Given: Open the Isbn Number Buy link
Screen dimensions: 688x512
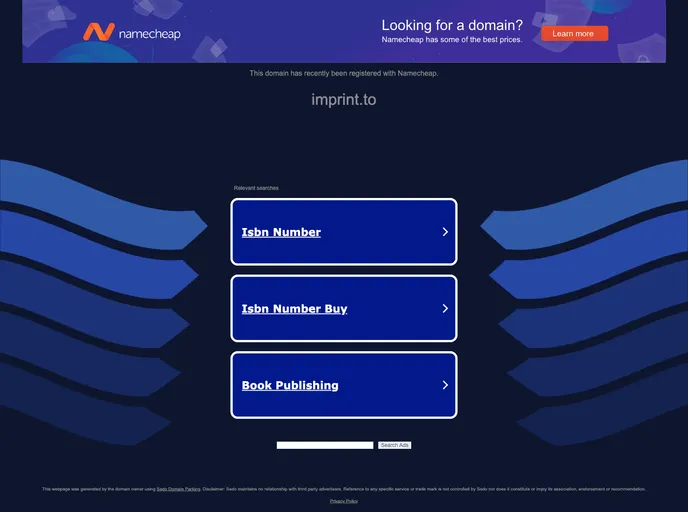Looking at the screenshot, I should [294, 309].
